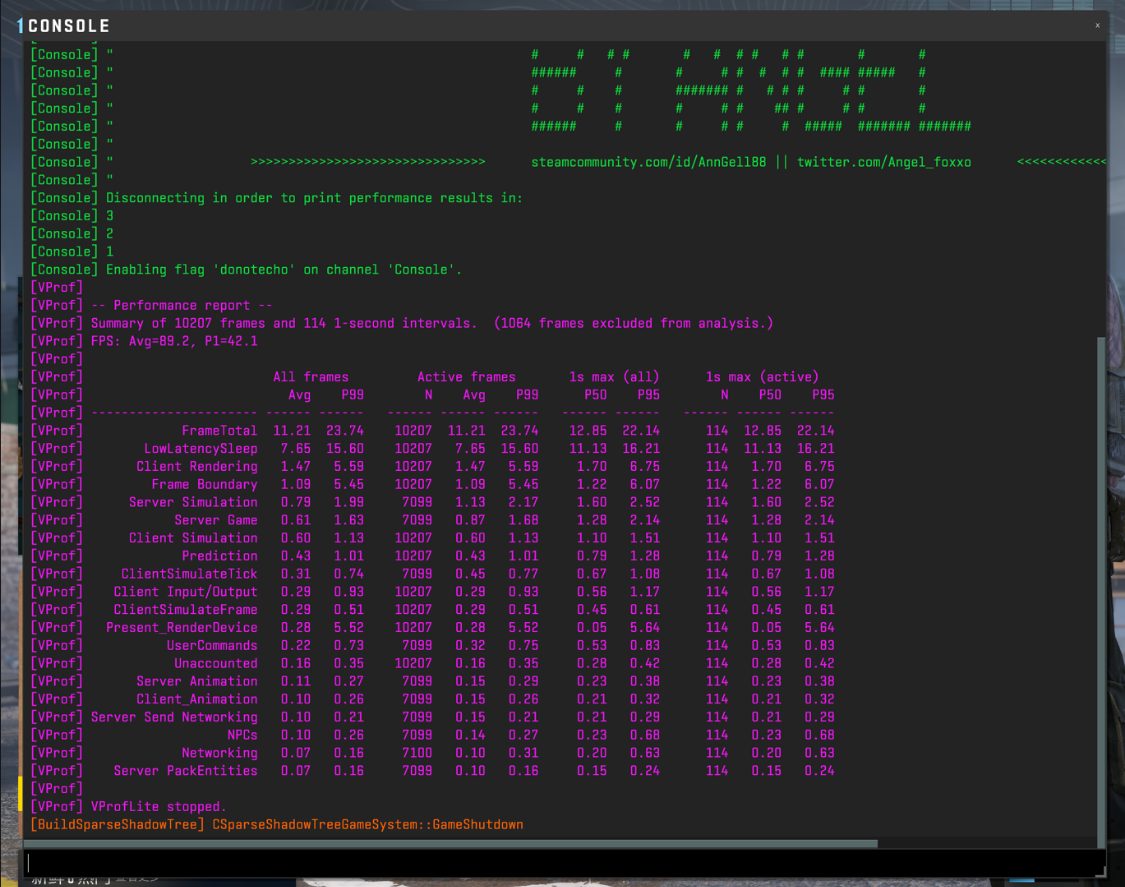Click the 'Summary of 10207 frames' line
Image resolution: width=1125 pixels, height=887 pixels.
point(432,323)
